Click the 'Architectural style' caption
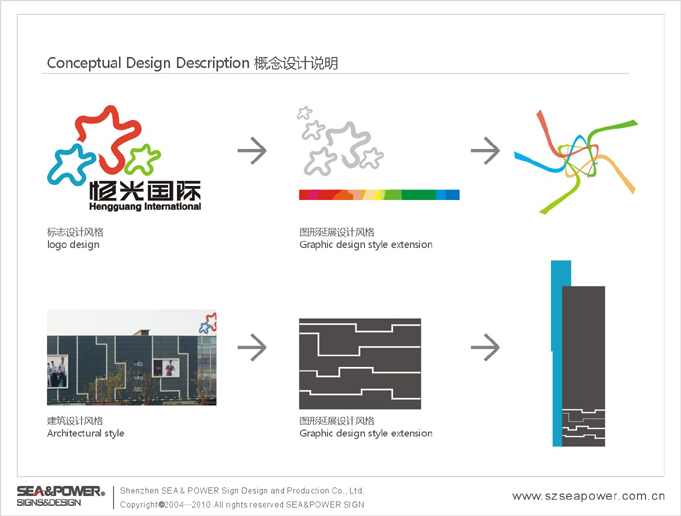 [x=86, y=433]
